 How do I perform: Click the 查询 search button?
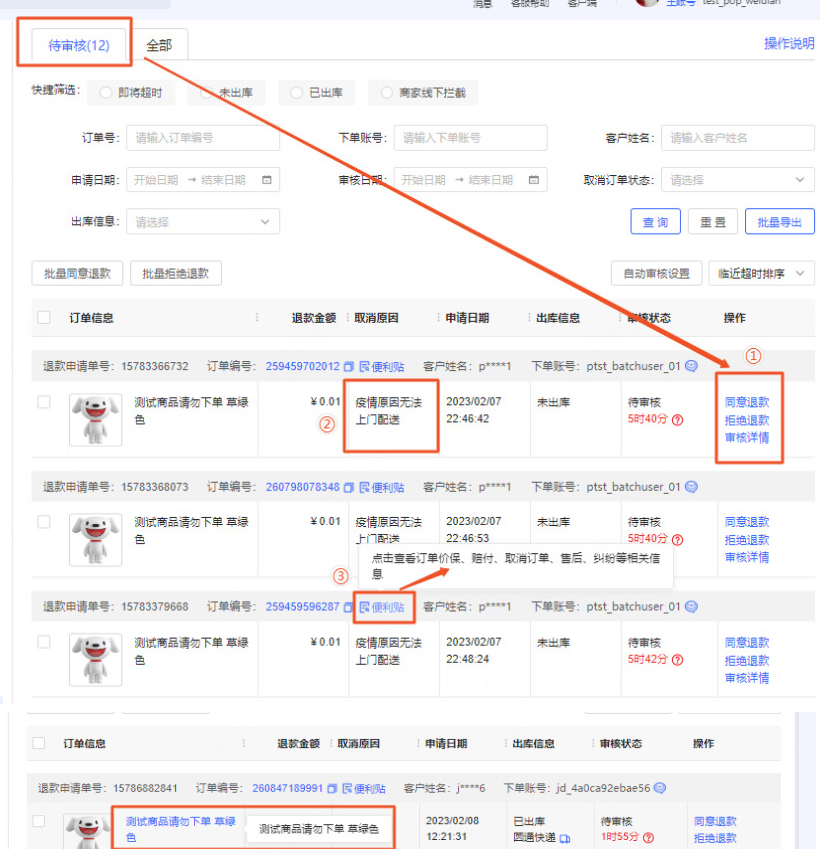[x=655, y=223]
